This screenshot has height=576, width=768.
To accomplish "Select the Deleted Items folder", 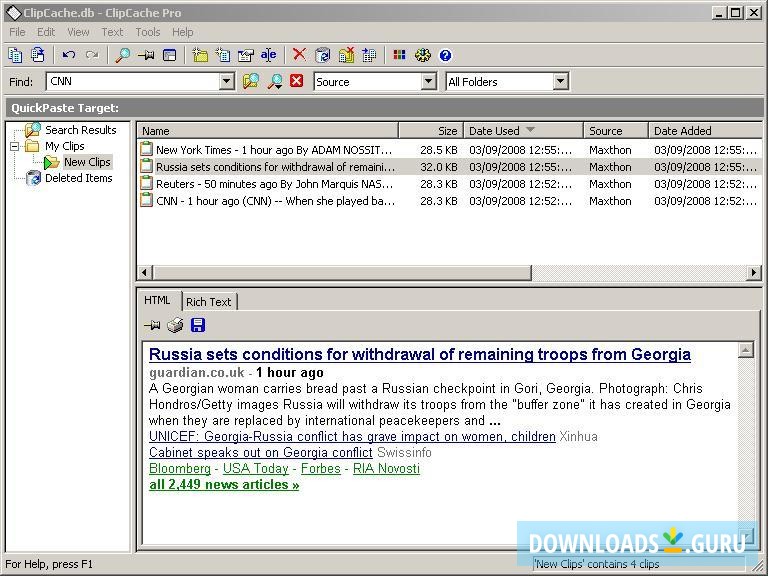I will [78, 178].
